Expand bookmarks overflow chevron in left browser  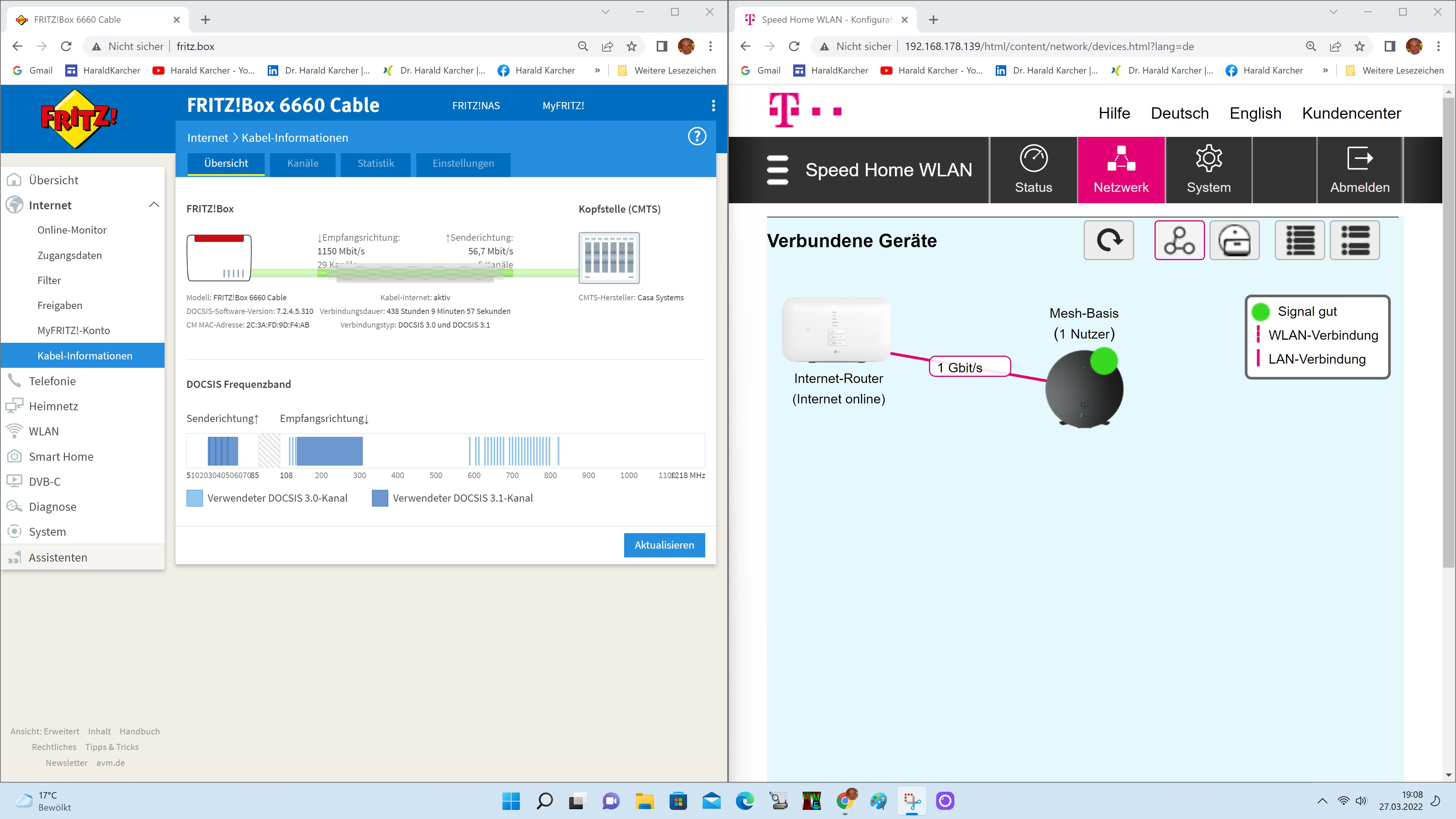click(x=597, y=70)
